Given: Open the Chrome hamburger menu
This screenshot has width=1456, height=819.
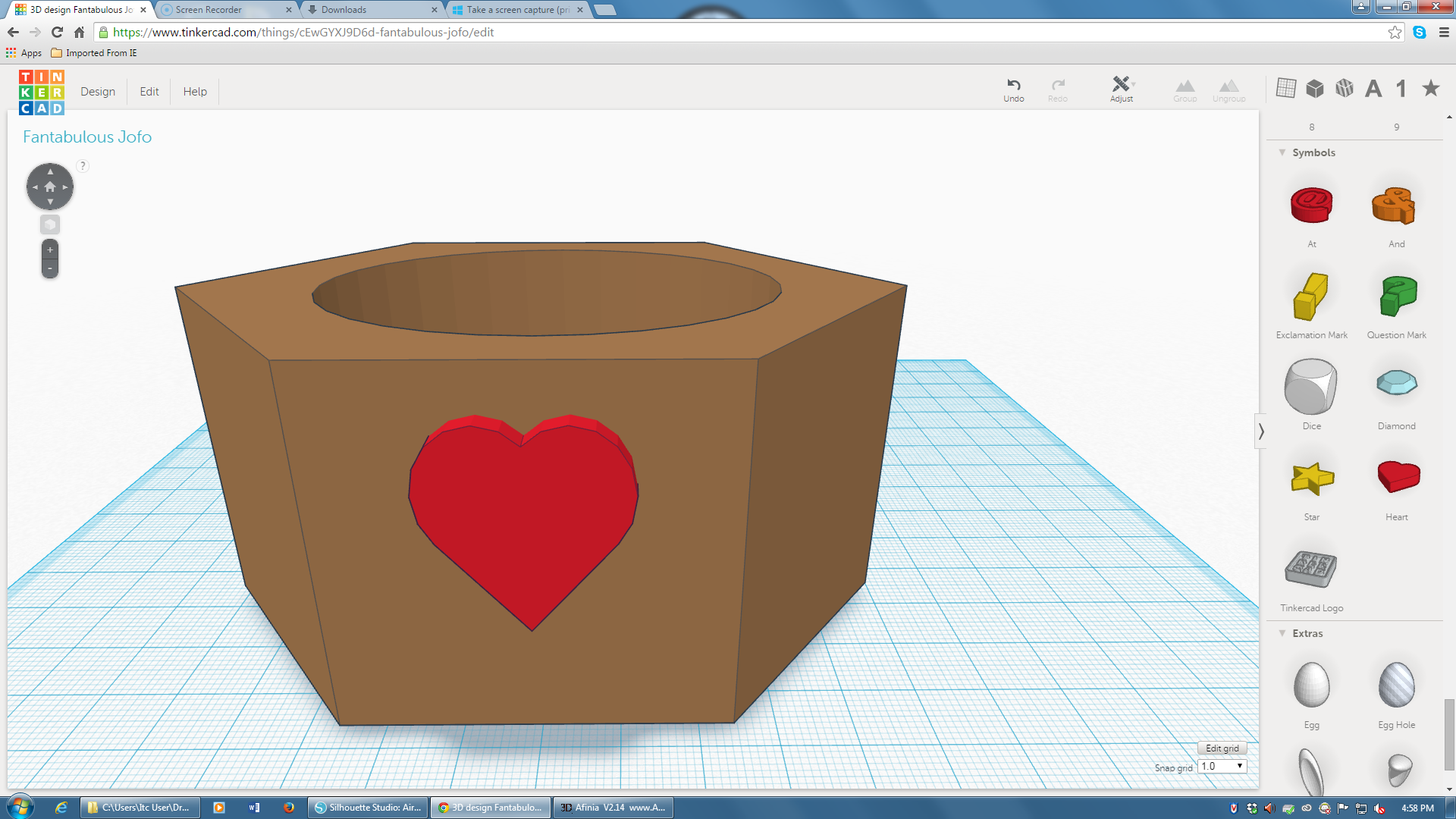Looking at the screenshot, I should coord(1444,32).
